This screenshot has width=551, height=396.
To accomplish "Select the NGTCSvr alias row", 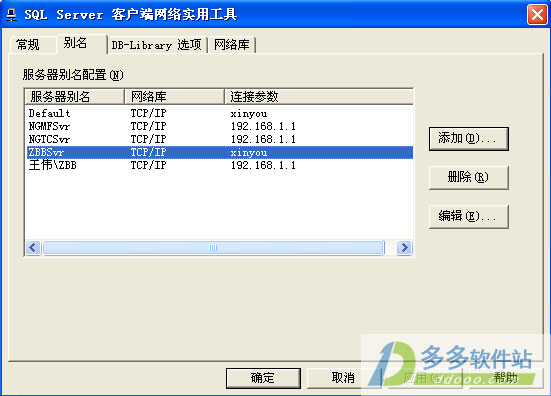I will point(219,139).
